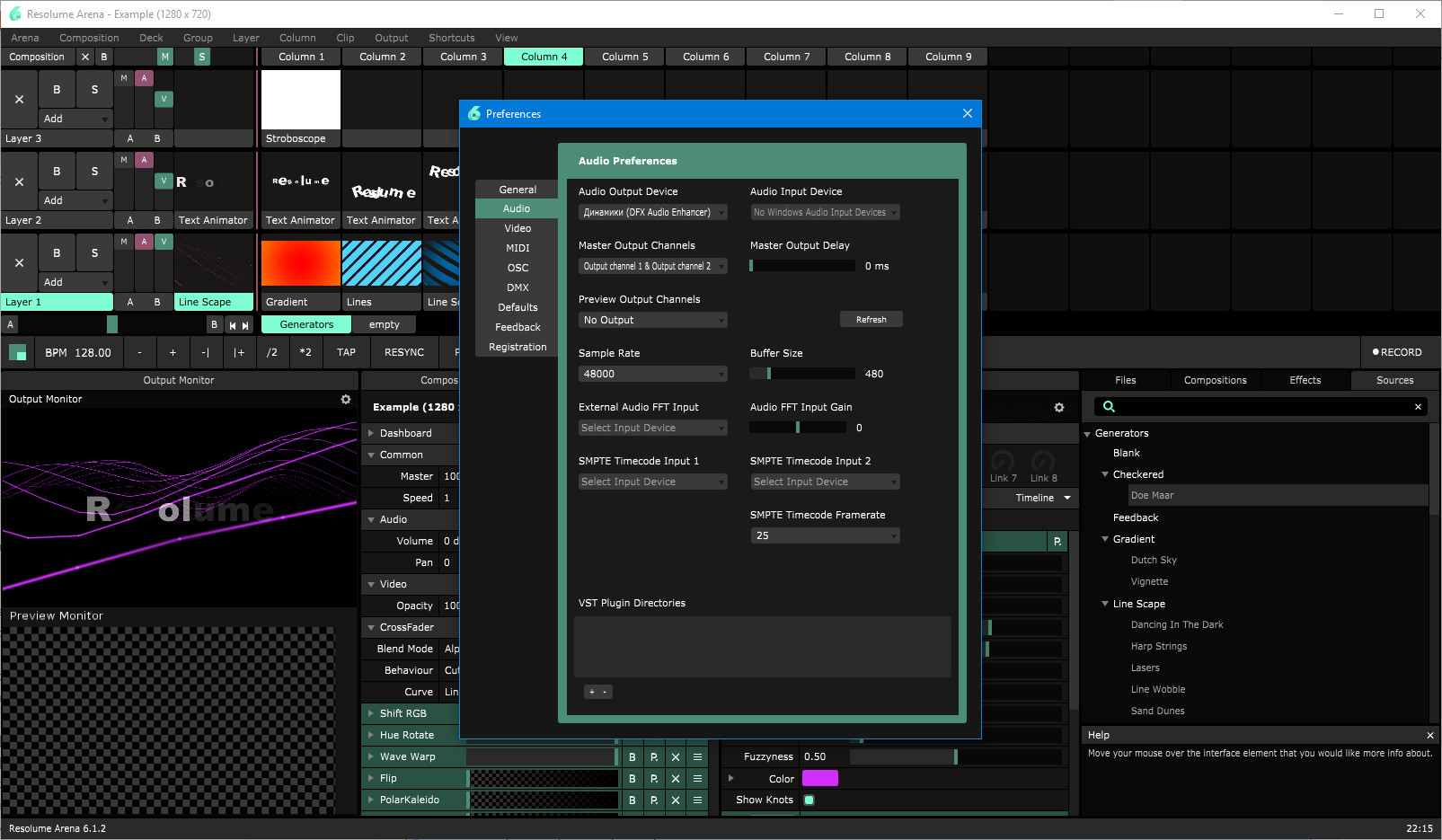Collapse the Generators tree
This screenshot has width=1442, height=840.
tap(1087, 434)
